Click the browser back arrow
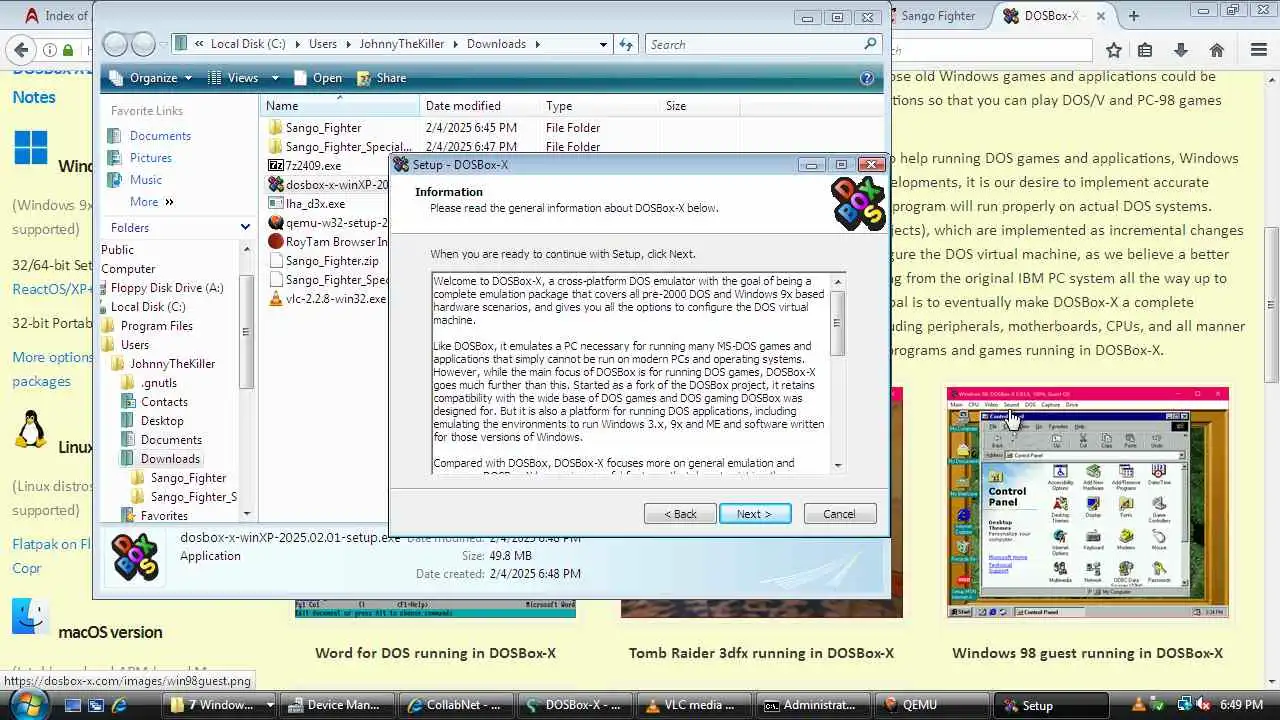The width and height of the screenshot is (1280, 720). tap(19, 50)
